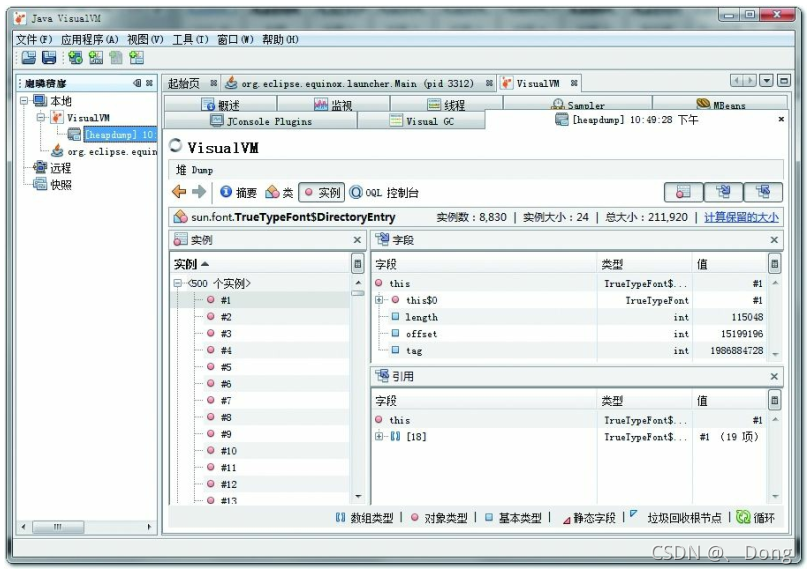Click the offset value 15199196
The height and width of the screenshot is (574, 807).
pos(742,334)
